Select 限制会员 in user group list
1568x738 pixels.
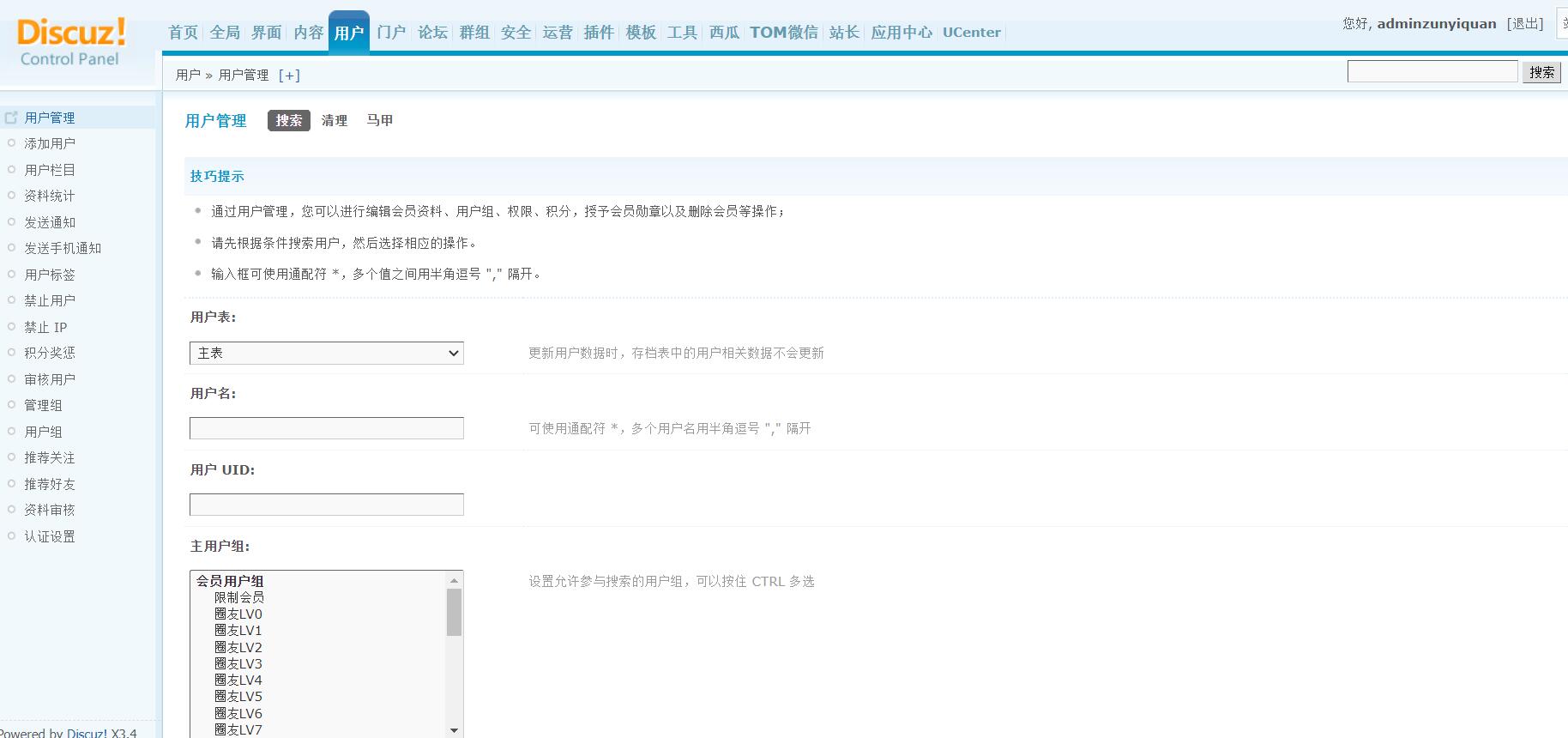click(239, 597)
